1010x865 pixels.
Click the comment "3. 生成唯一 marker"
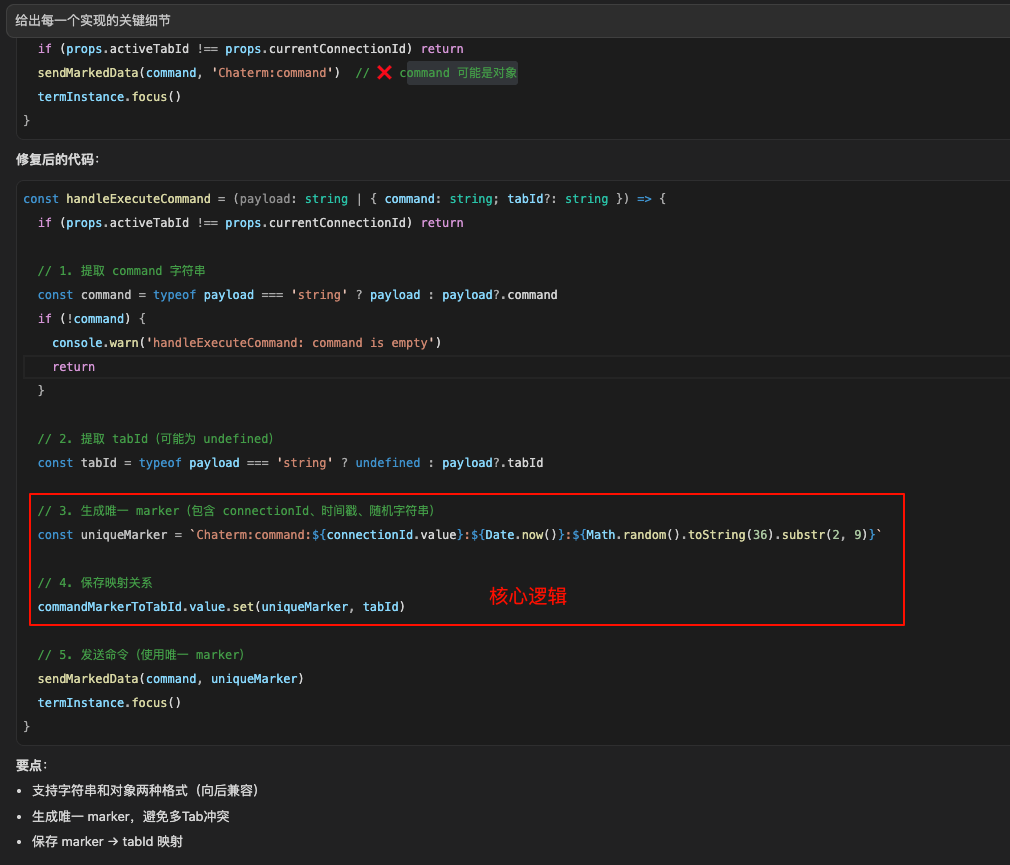coord(235,511)
